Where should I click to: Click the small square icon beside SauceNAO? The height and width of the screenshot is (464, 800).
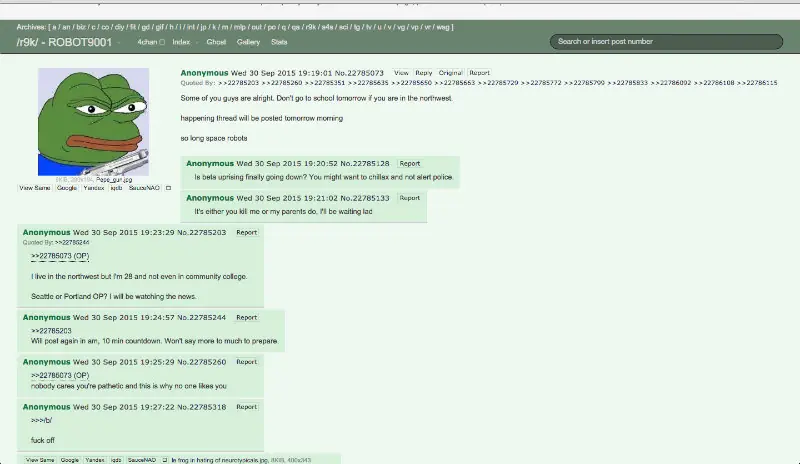[168, 188]
